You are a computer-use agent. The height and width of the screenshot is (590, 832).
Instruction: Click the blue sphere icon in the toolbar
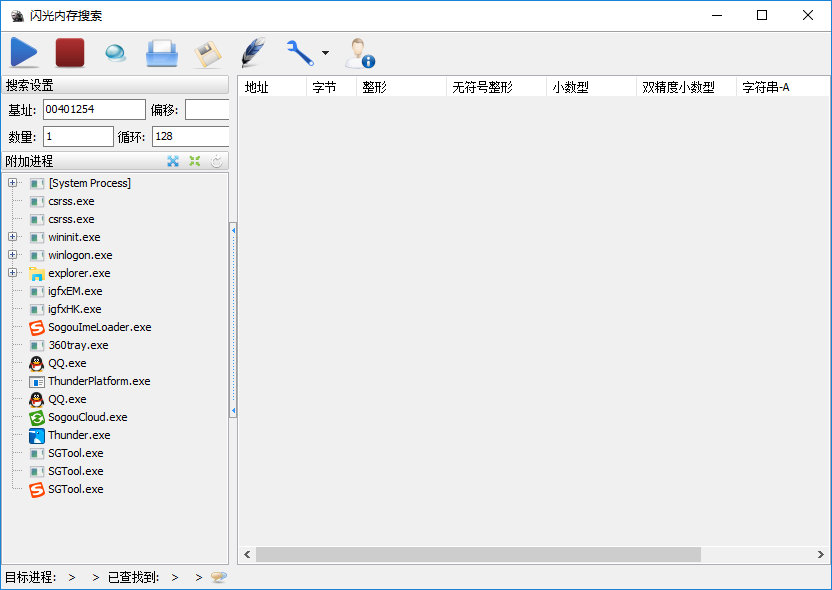pyautogui.click(x=116, y=53)
